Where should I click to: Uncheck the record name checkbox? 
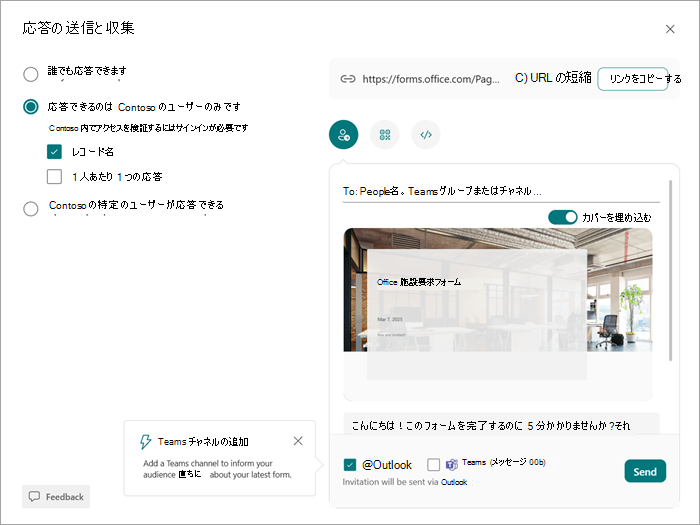tap(54, 152)
